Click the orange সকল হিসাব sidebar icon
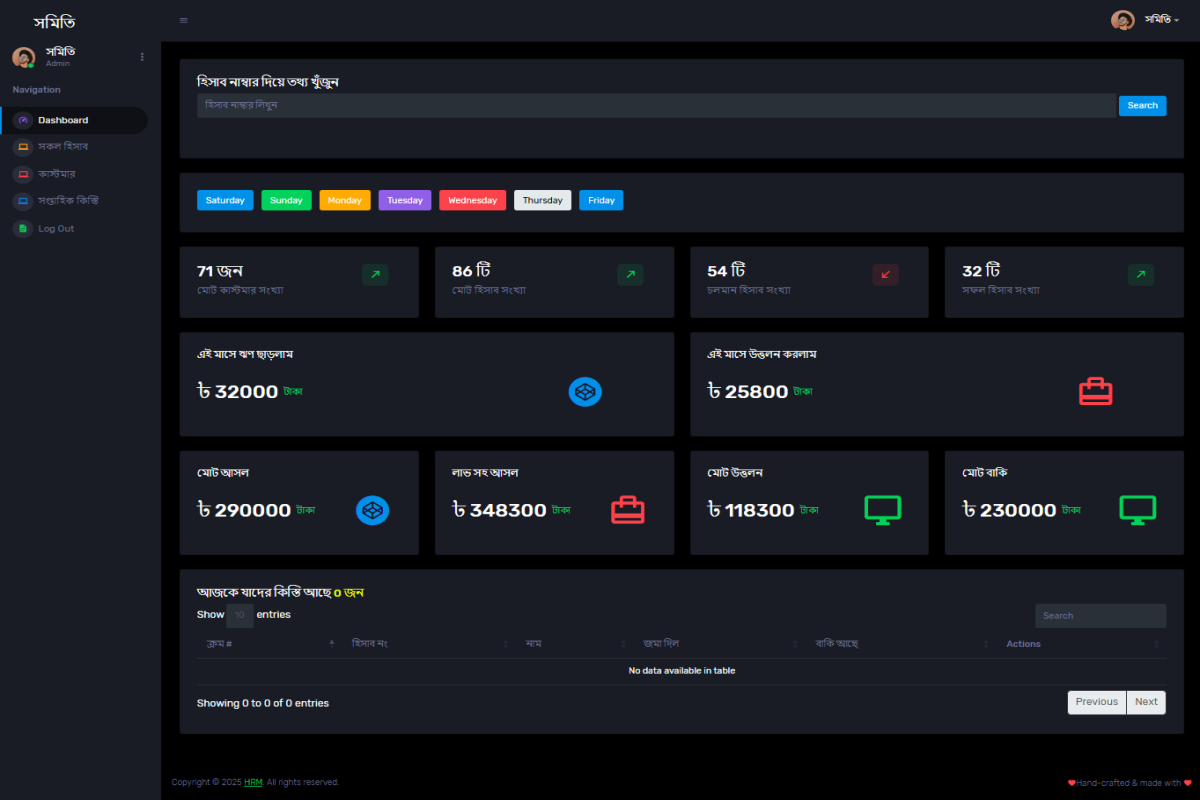The height and width of the screenshot is (800, 1200). pos(21,146)
